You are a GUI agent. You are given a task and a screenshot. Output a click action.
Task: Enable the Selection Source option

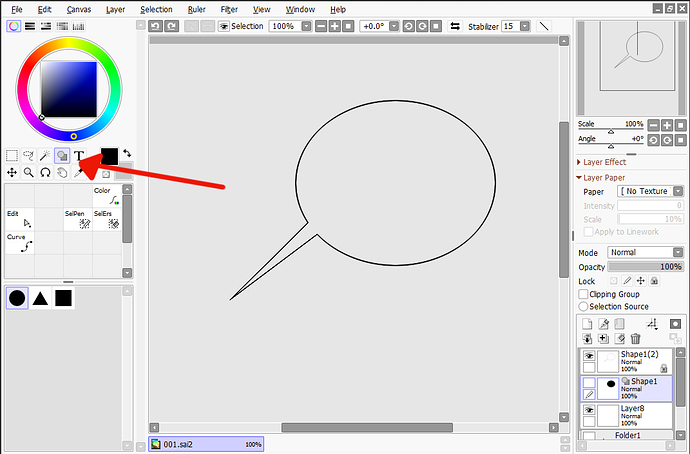pyautogui.click(x=584, y=307)
